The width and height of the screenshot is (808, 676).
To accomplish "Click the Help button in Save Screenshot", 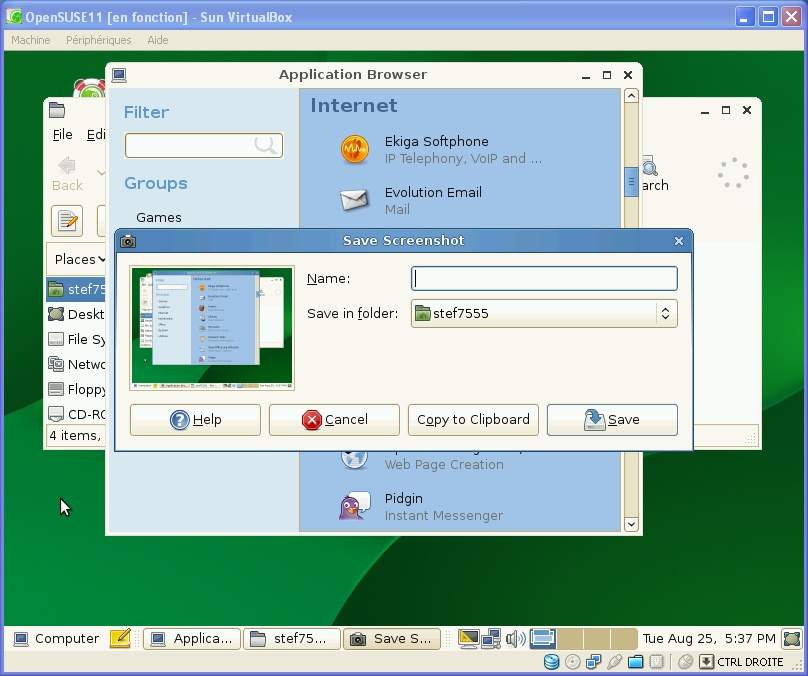I will [x=195, y=420].
